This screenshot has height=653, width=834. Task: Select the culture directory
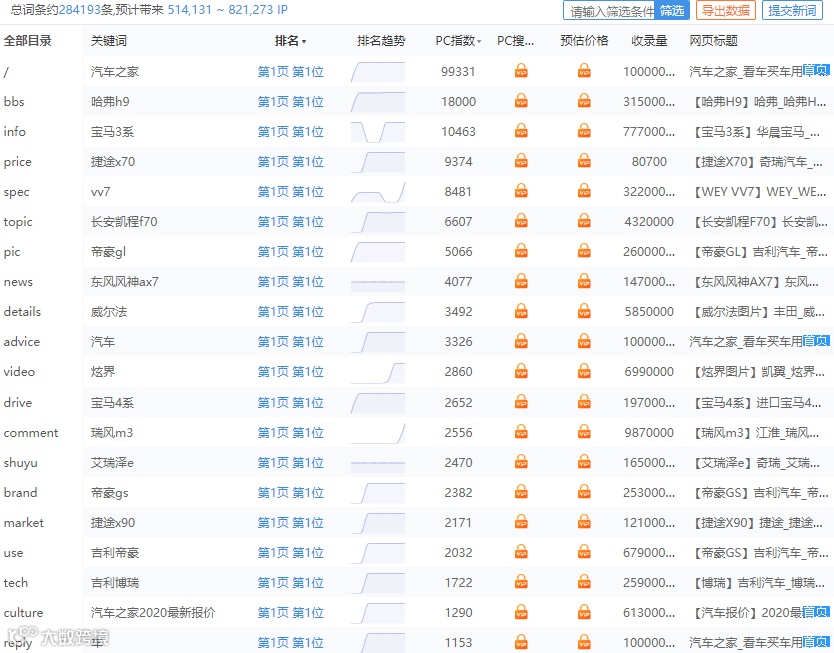pyautogui.click(x=23, y=613)
